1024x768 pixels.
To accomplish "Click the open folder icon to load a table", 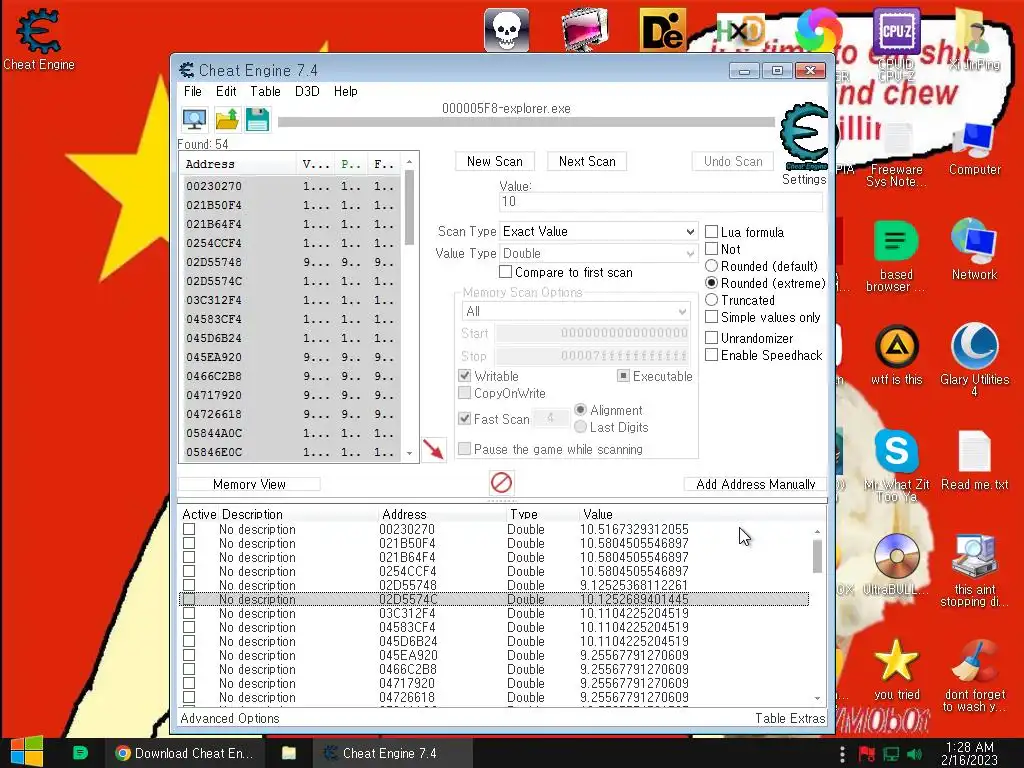I will click(227, 120).
